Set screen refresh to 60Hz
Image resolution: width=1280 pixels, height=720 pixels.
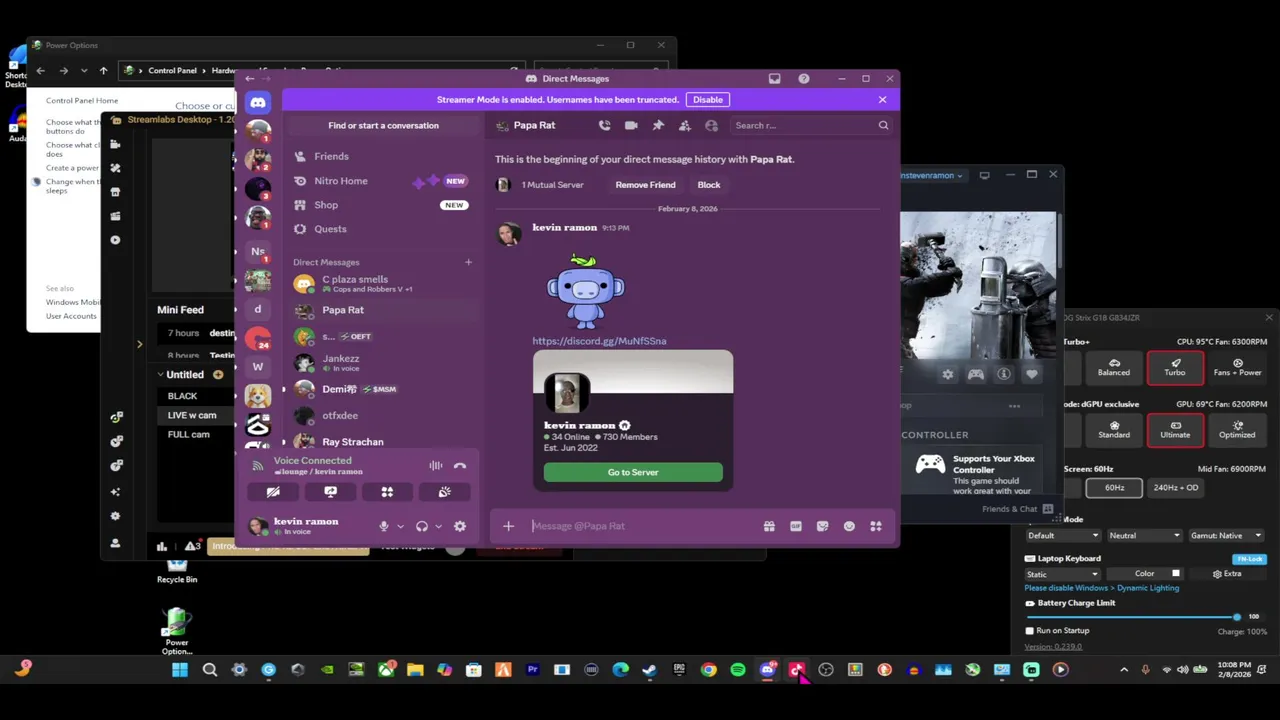point(1114,488)
